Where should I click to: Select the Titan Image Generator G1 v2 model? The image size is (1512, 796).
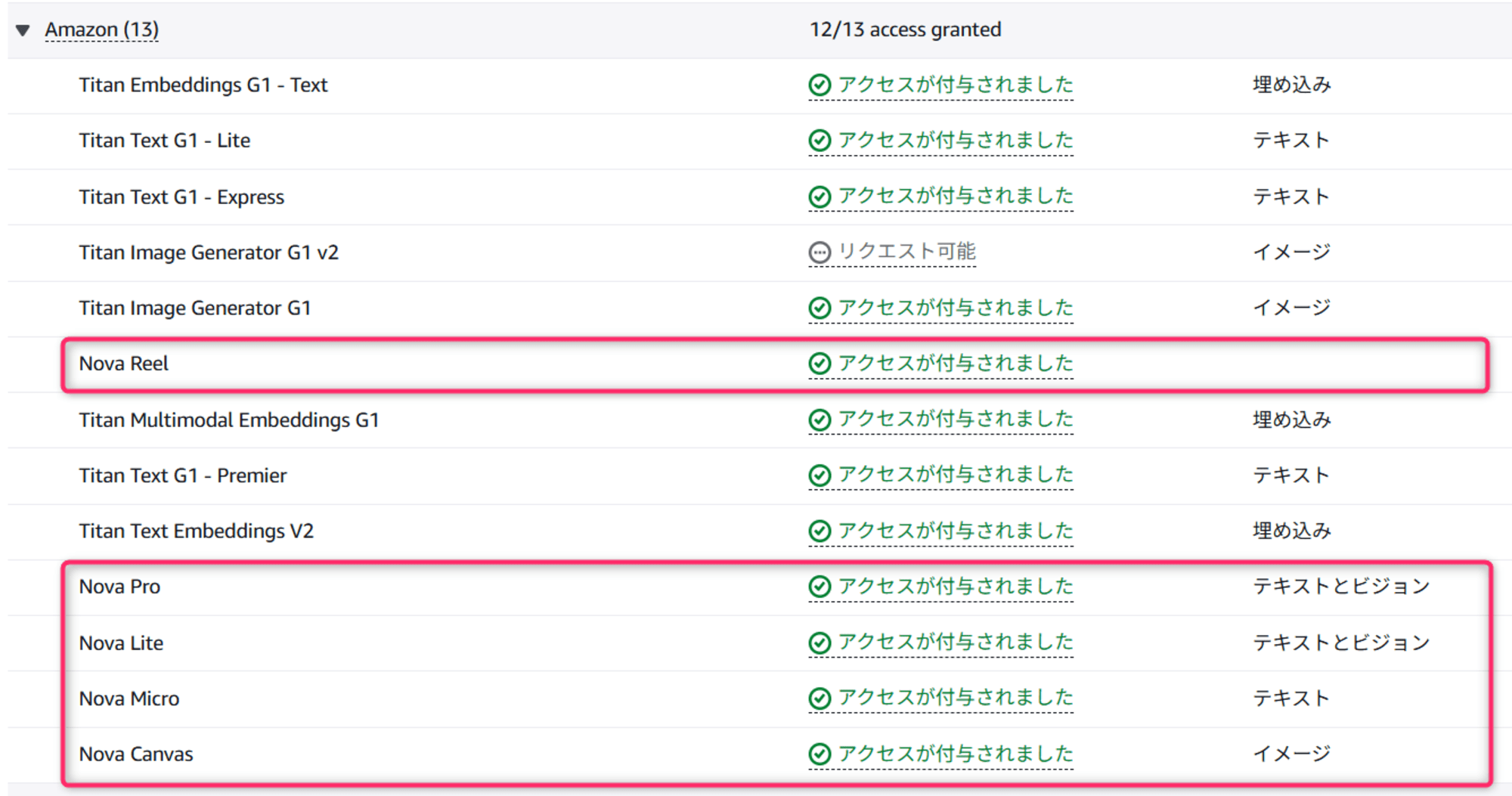tap(209, 252)
